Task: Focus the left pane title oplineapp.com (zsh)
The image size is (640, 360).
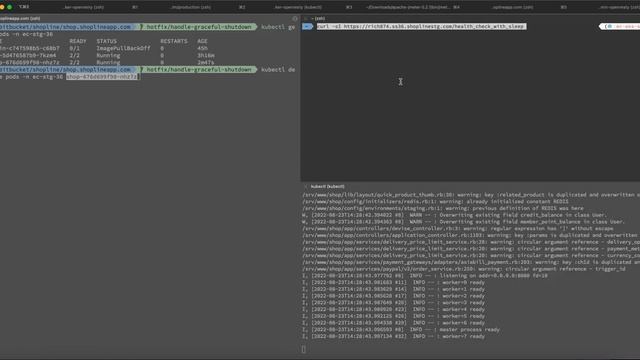Action: pos(20,18)
